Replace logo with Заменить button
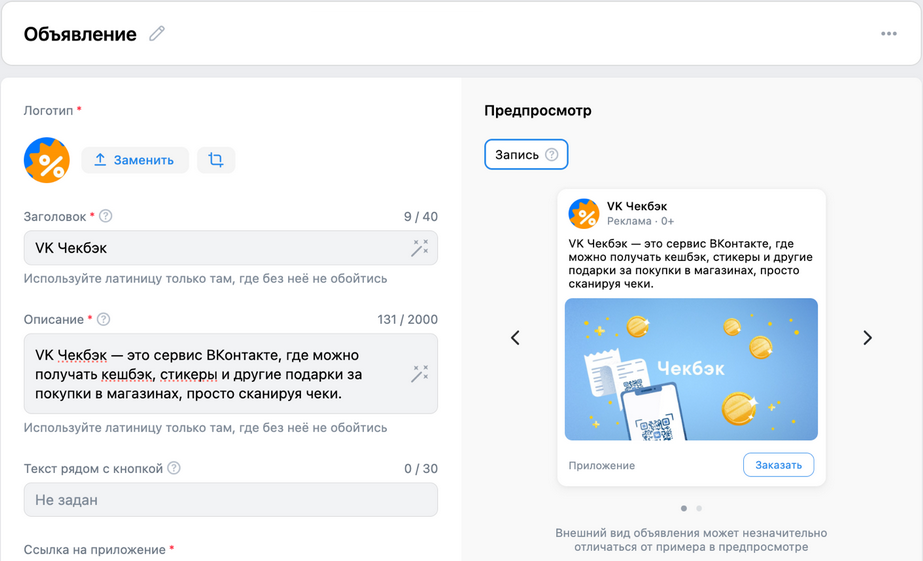This screenshot has width=923, height=561. tap(135, 160)
